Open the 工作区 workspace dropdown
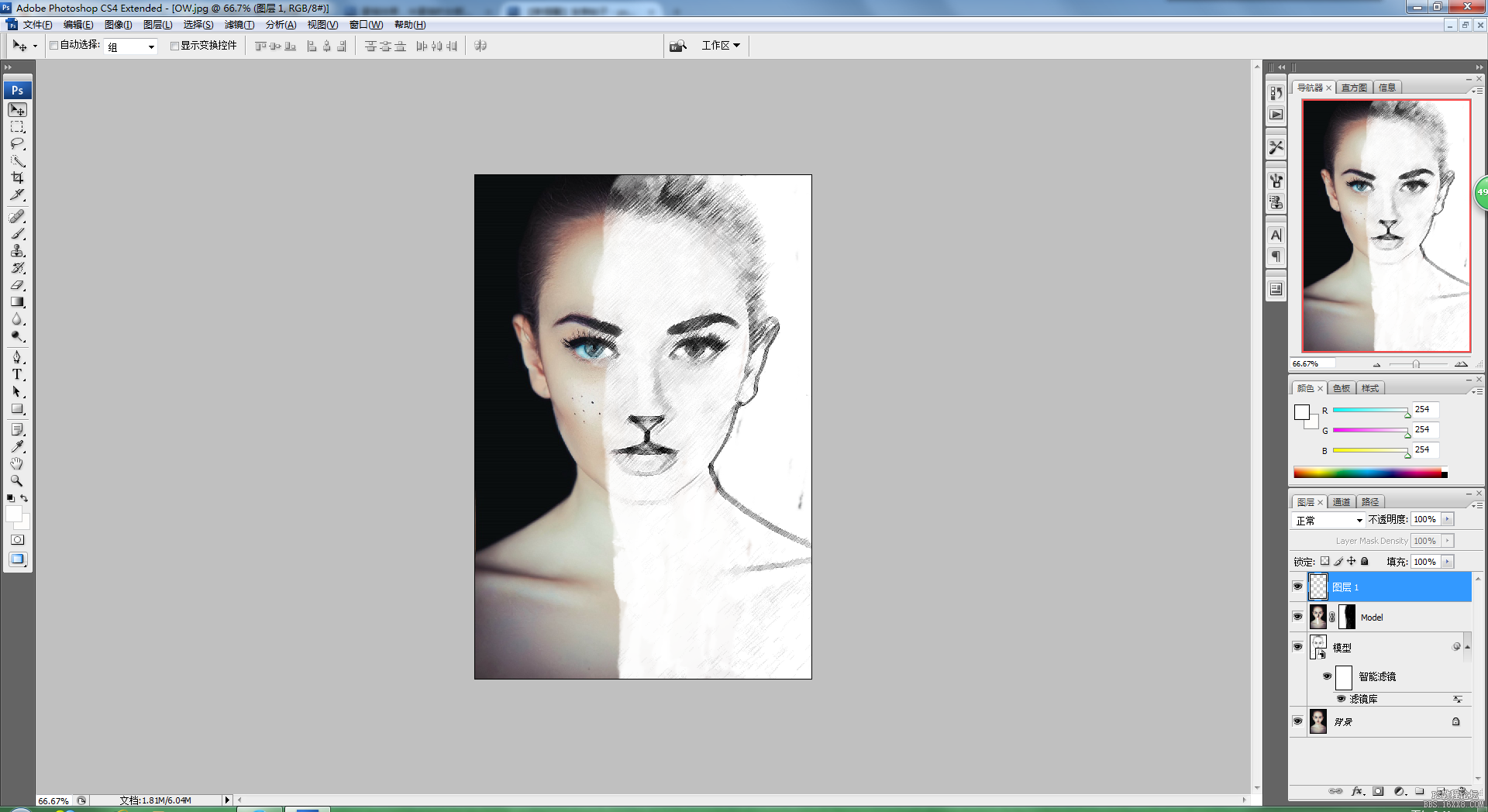The image size is (1488, 812). (x=721, y=46)
